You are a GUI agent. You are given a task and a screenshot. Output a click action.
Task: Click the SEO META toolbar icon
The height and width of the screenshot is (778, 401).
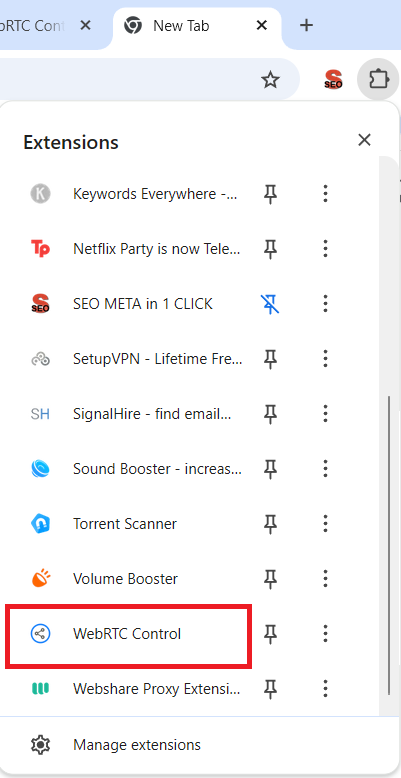tap(333, 79)
